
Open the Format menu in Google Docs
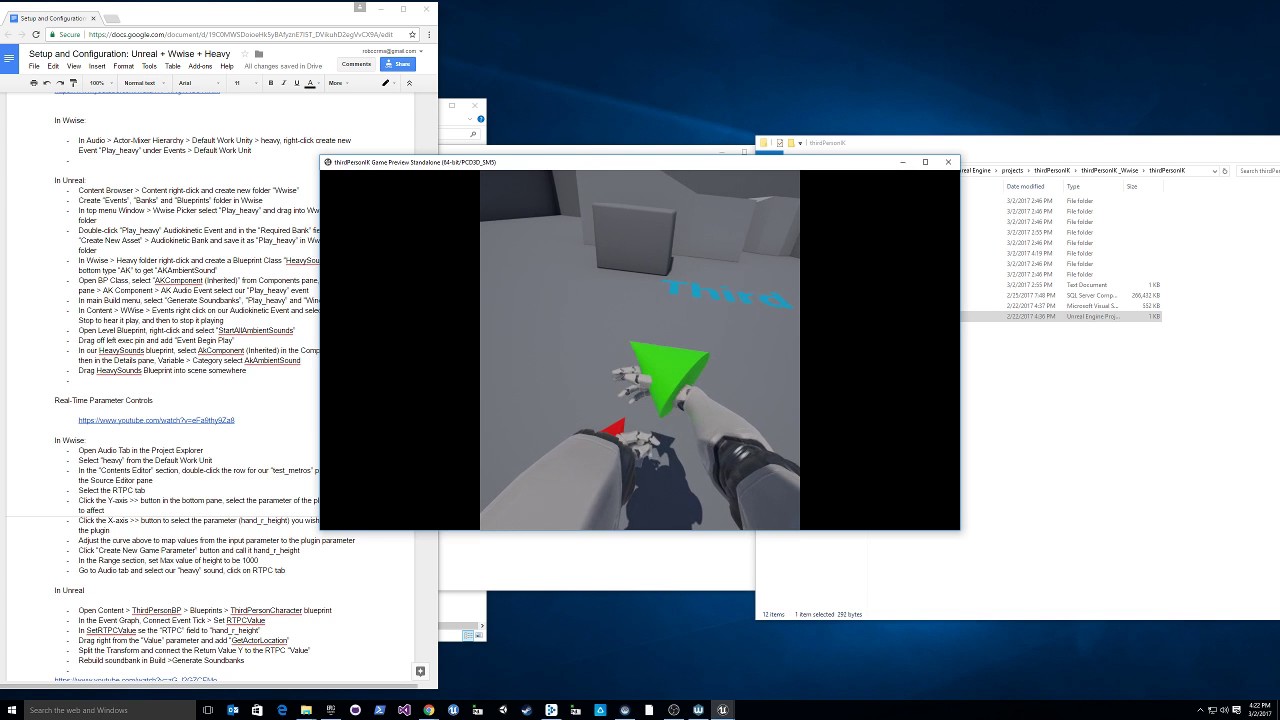tap(124, 66)
